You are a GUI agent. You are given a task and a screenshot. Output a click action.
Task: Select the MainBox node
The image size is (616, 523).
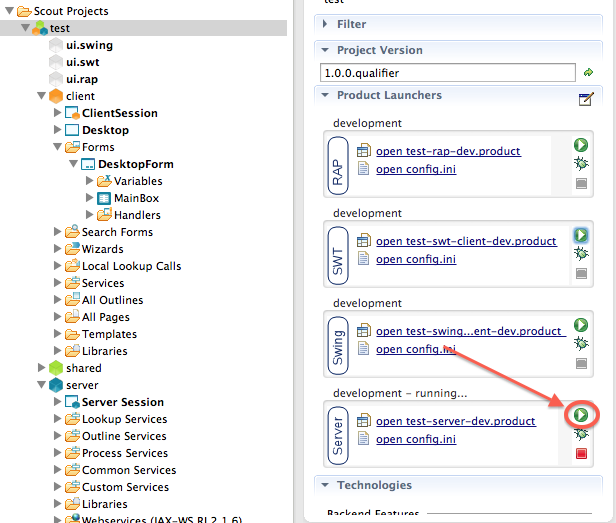tap(136, 198)
